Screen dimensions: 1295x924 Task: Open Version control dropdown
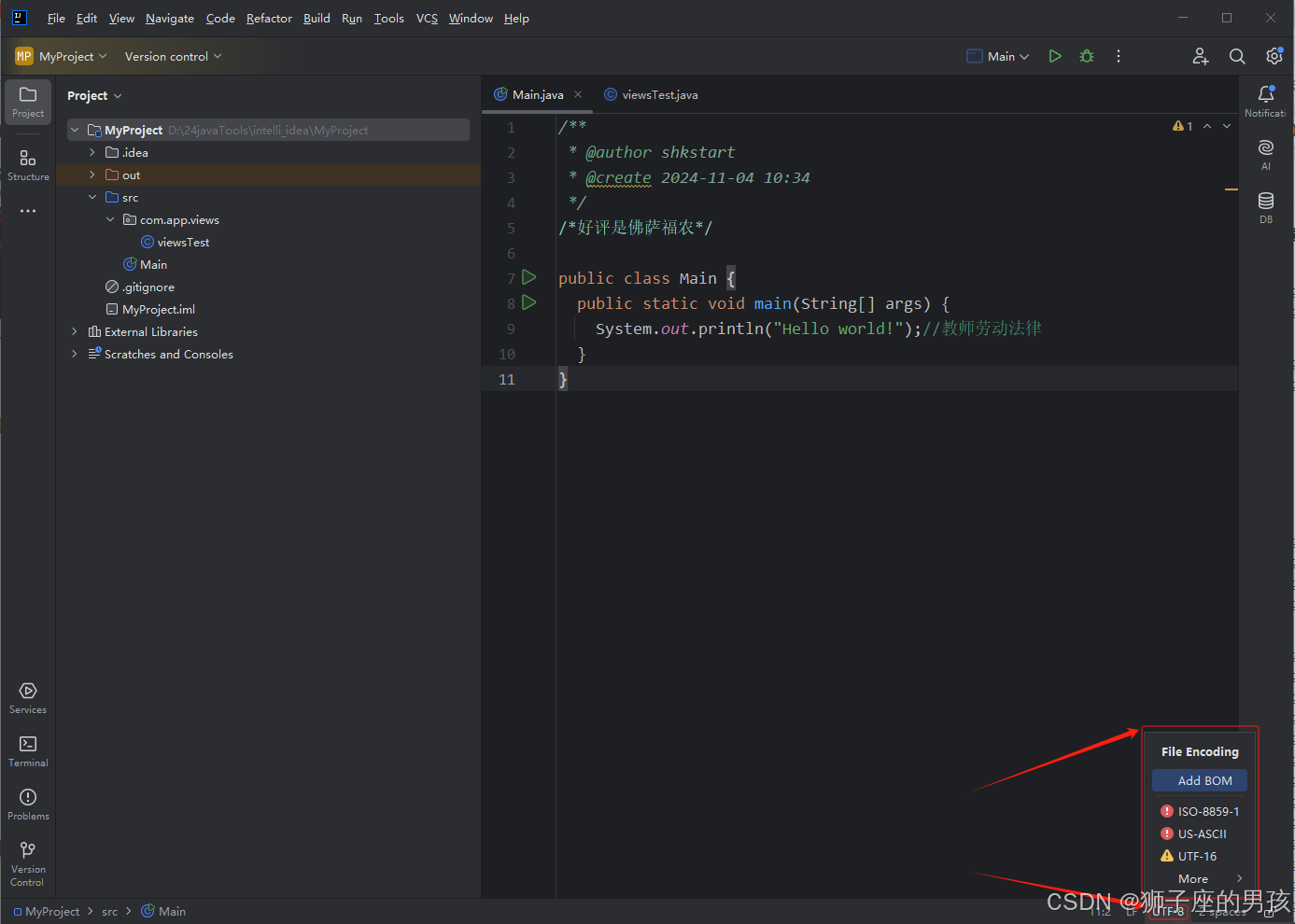click(173, 56)
